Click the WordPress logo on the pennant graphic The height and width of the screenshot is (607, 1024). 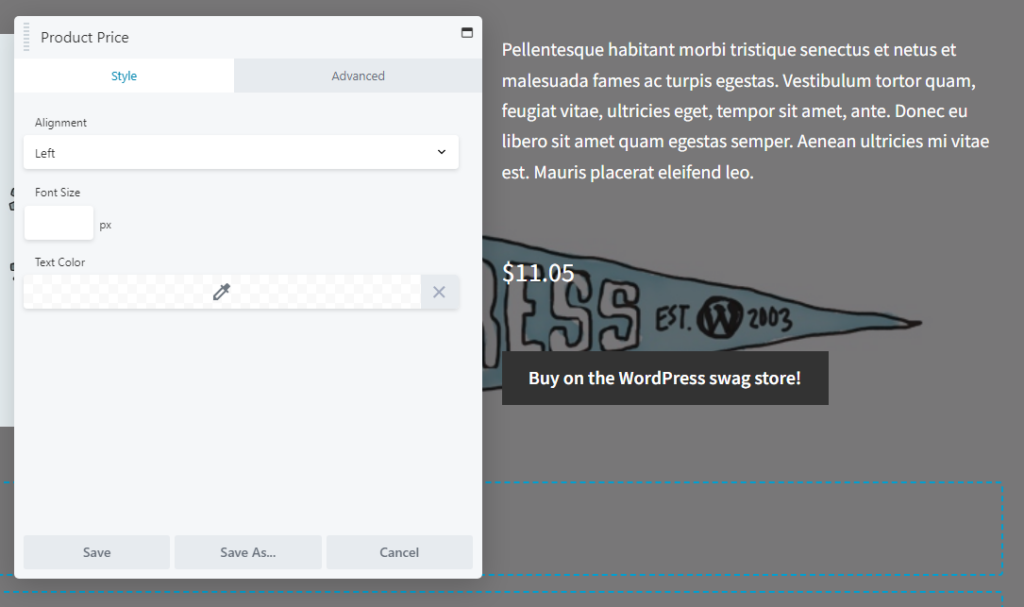pyautogui.click(x=719, y=316)
